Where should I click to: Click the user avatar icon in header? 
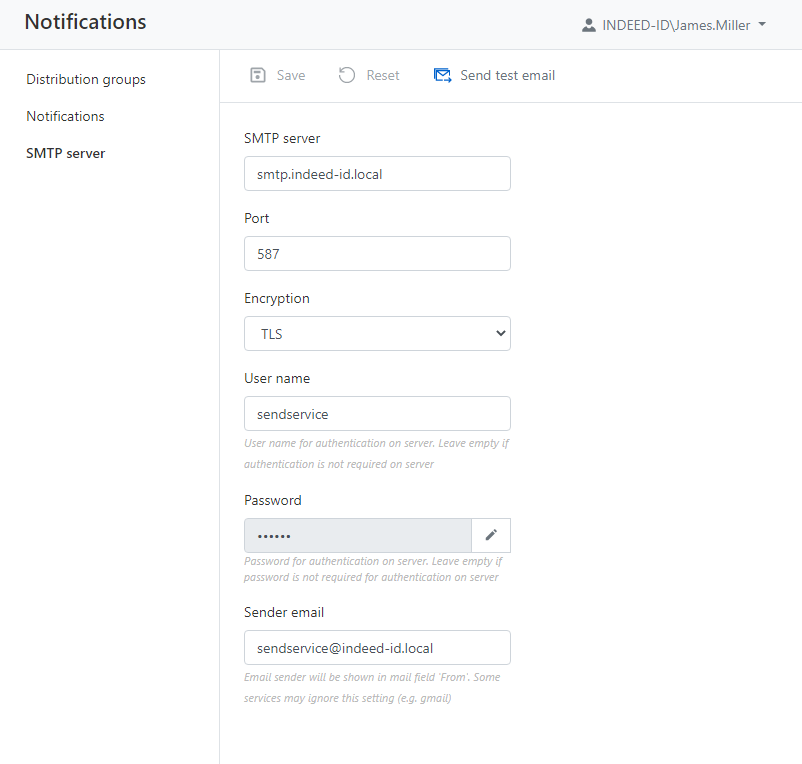pos(589,25)
